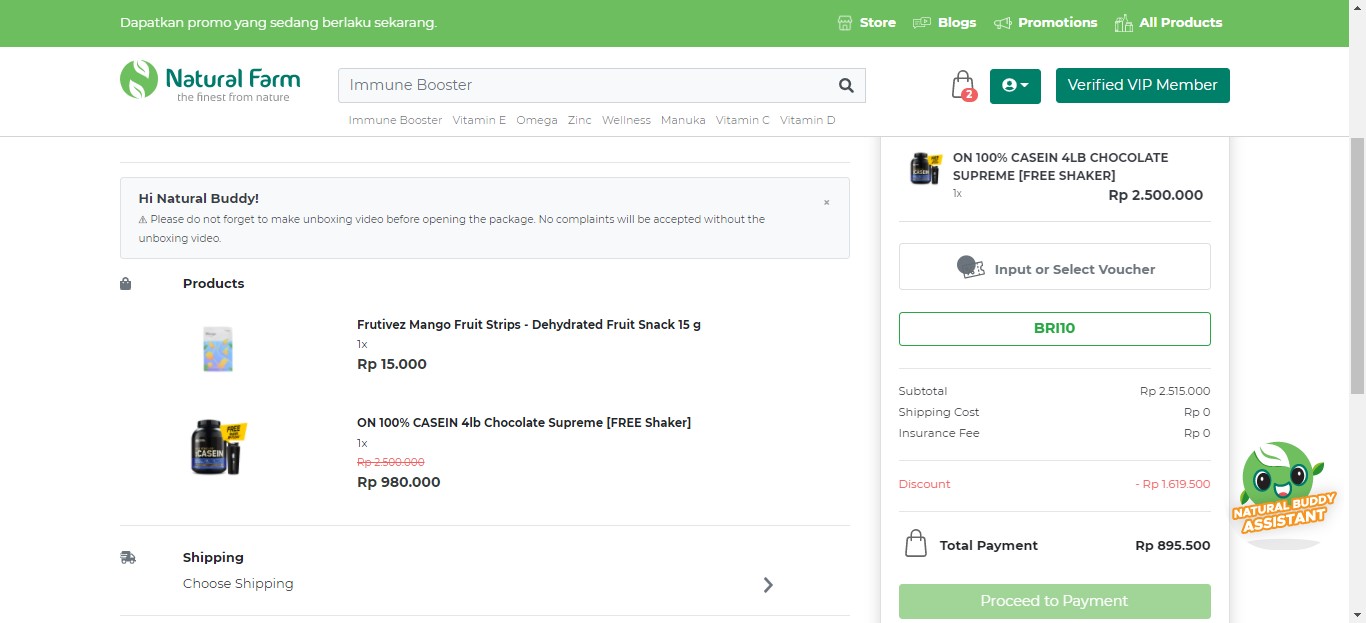Open the Natural Buddy Assistant chat
This screenshot has height=623, width=1366.
tap(1283, 493)
